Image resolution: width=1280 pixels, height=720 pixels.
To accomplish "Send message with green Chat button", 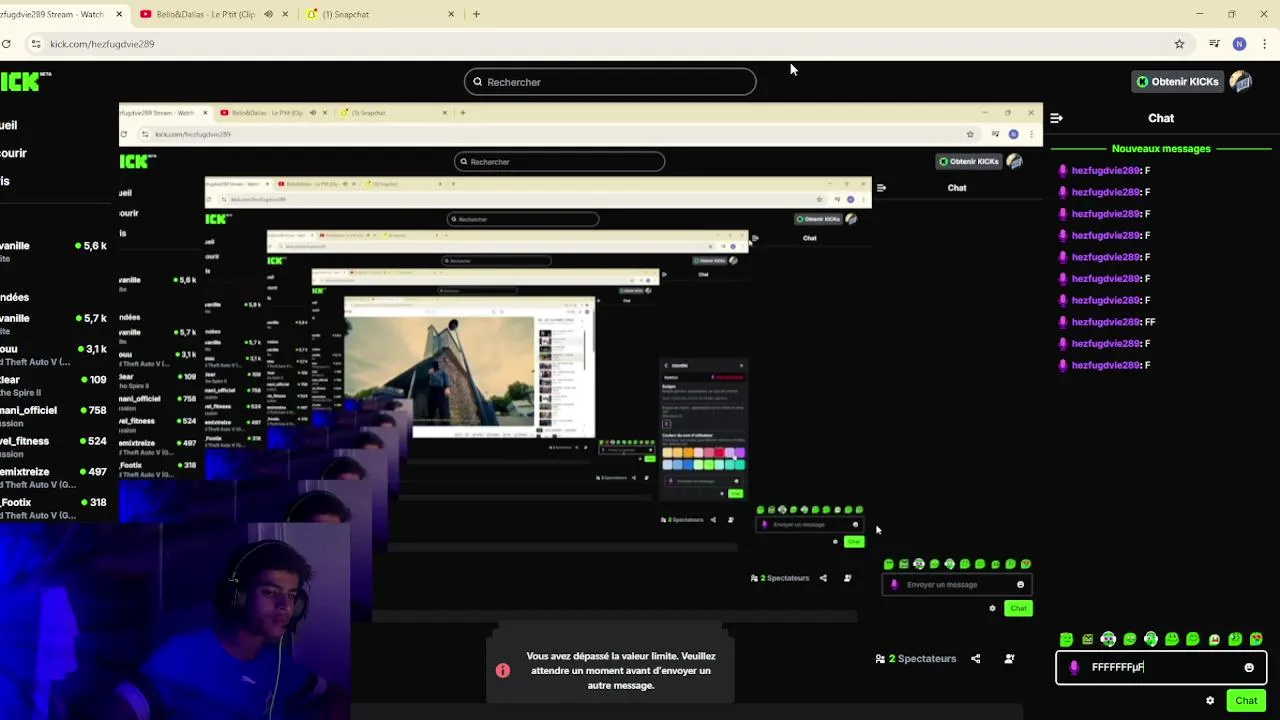I will pos(1246,701).
